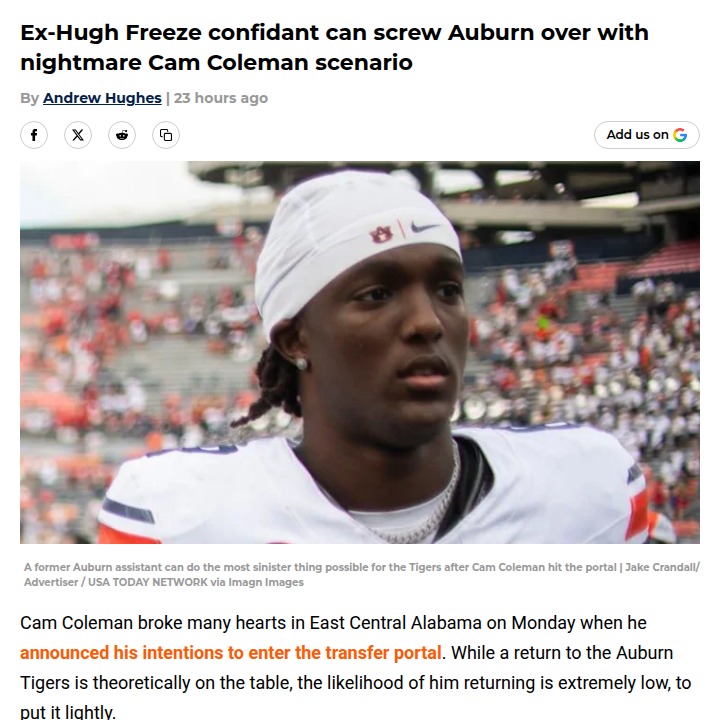Share the article on X
This screenshot has width=720, height=720.
click(x=78, y=135)
